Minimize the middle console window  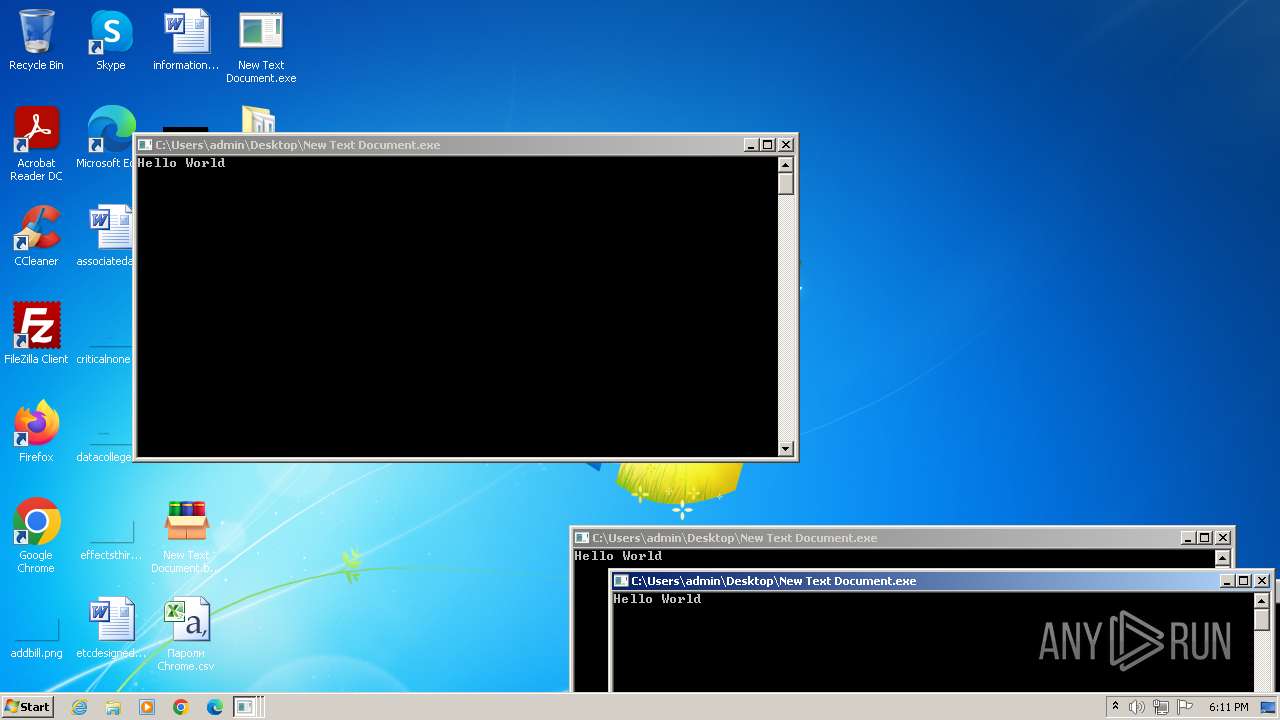1188,538
